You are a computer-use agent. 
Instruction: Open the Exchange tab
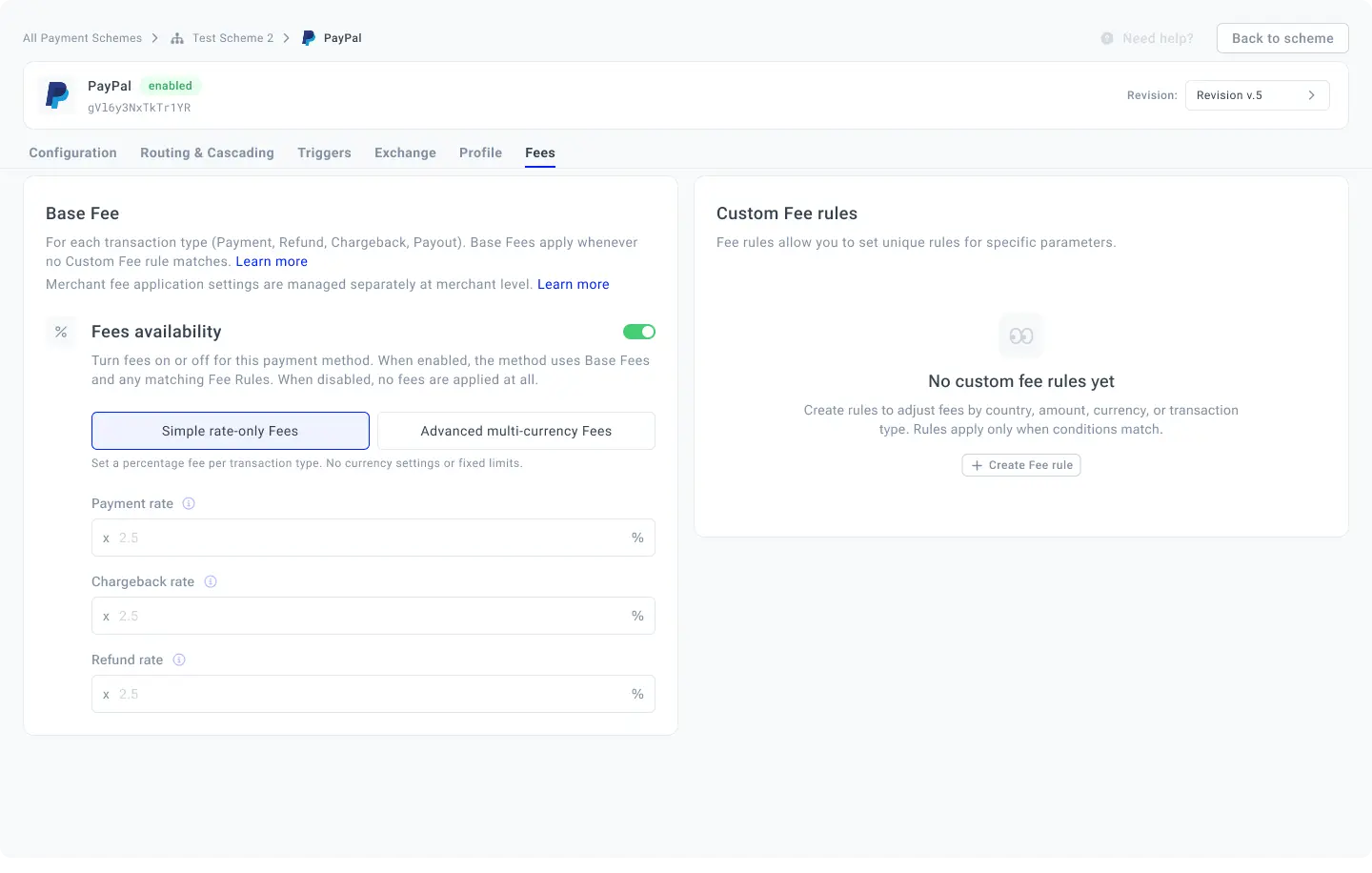tap(405, 152)
